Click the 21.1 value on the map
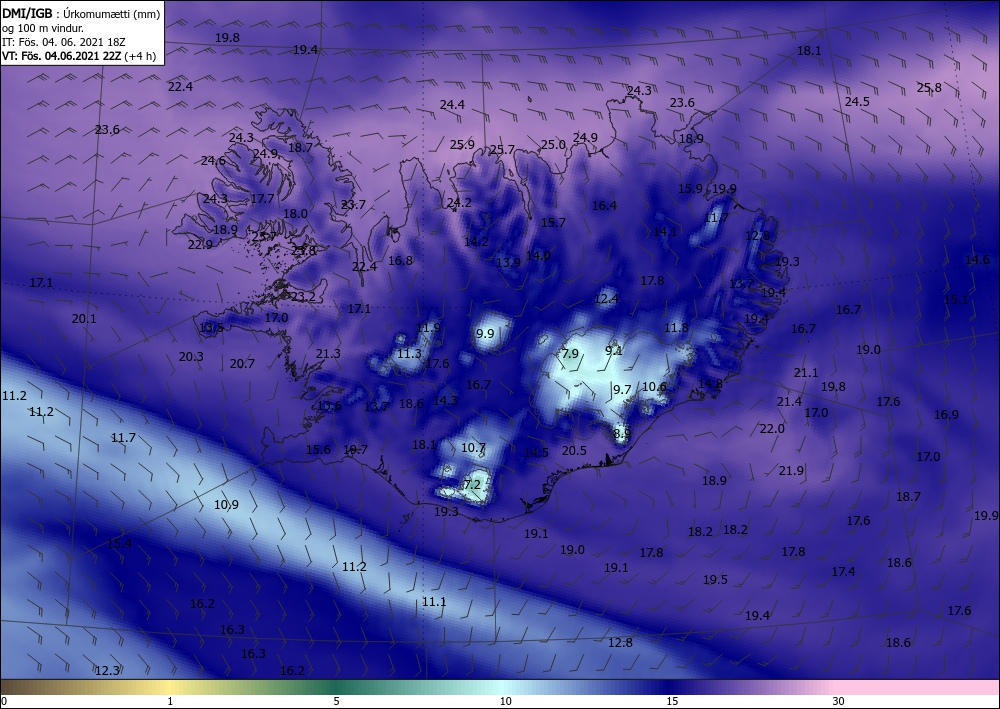 [x=806, y=372]
